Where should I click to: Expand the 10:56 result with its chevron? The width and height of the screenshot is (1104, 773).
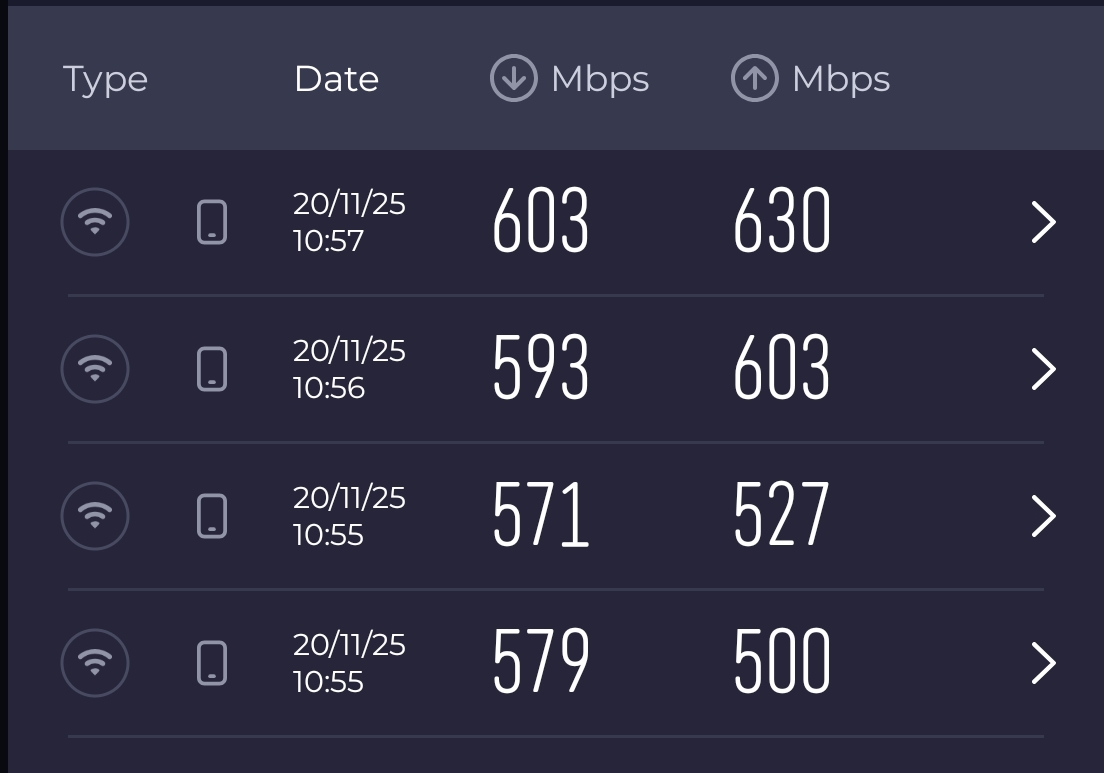click(1043, 369)
